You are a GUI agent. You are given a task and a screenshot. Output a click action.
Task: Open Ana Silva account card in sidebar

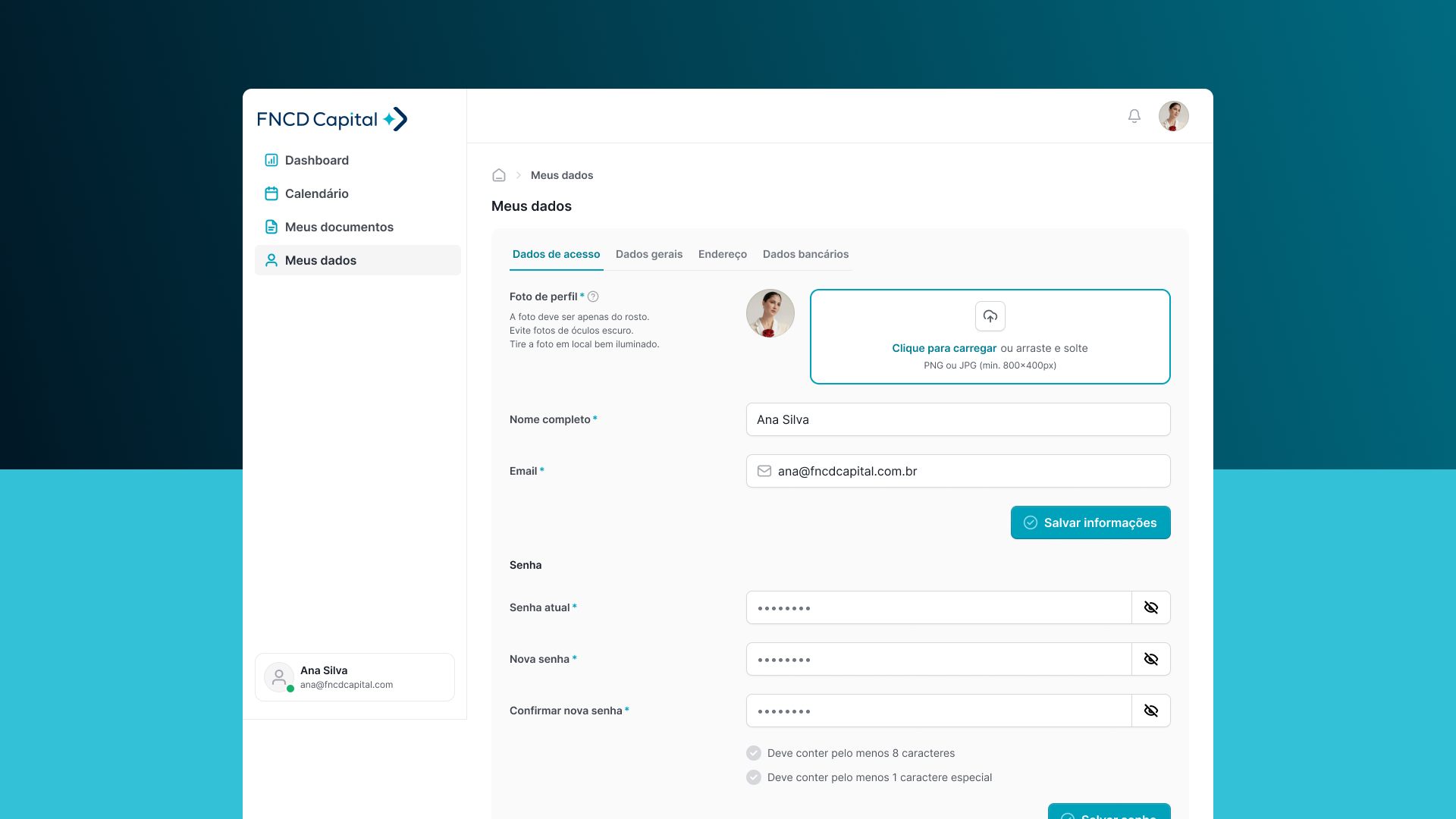pos(354,677)
